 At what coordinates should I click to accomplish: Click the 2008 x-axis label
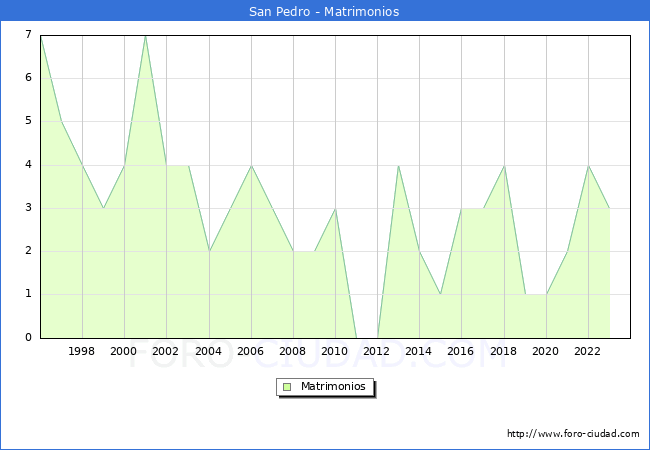point(292,351)
